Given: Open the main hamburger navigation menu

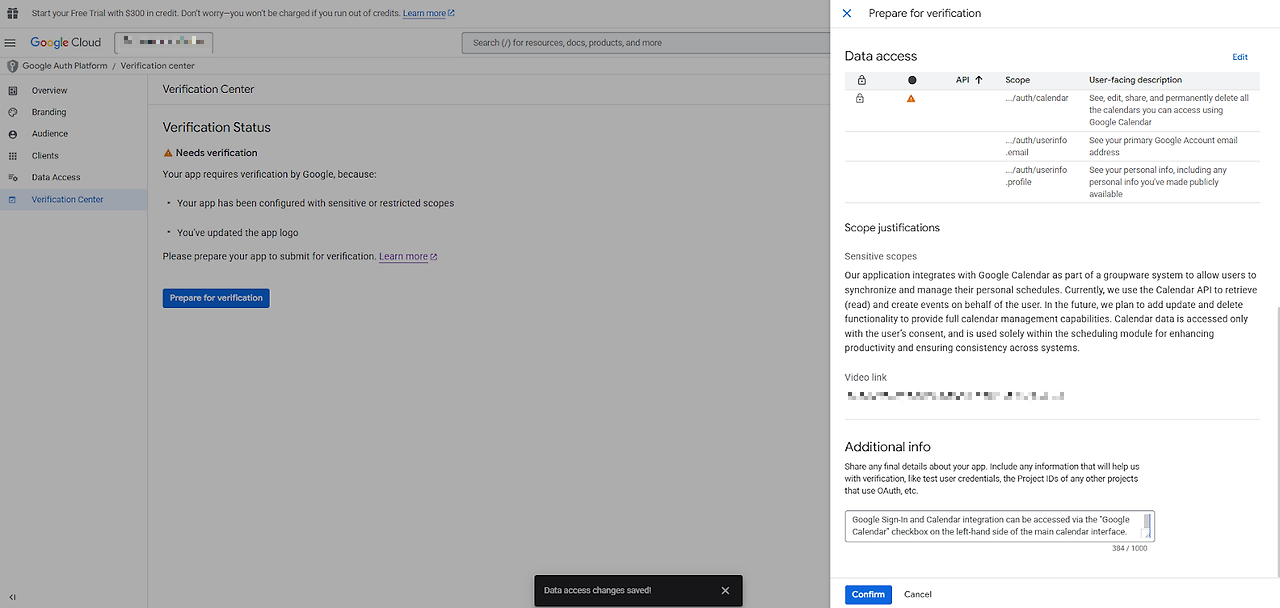Looking at the screenshot, I should click(x=11, y=43).
